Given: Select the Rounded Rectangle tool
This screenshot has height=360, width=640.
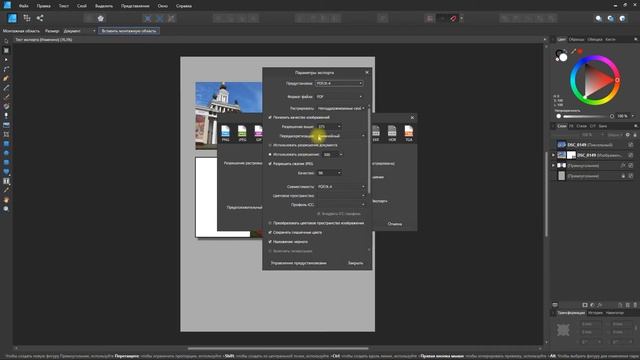Looking at the screenshot, I should (x=6, y=162).
